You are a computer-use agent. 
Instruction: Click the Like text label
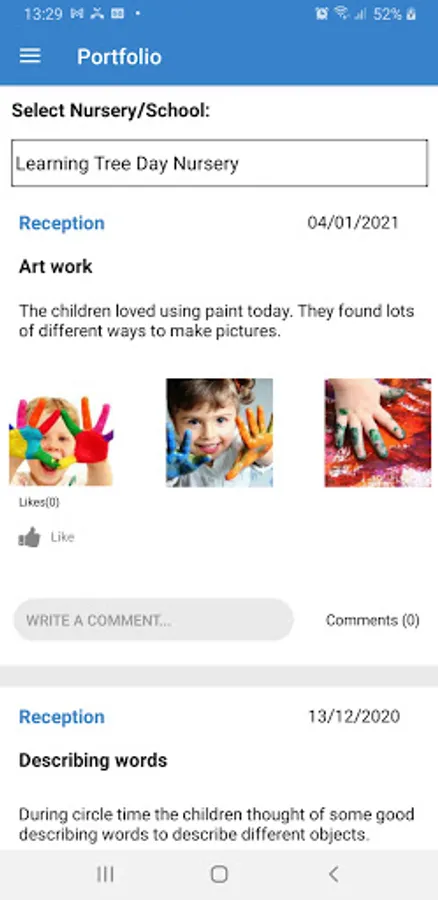(63, 537)
